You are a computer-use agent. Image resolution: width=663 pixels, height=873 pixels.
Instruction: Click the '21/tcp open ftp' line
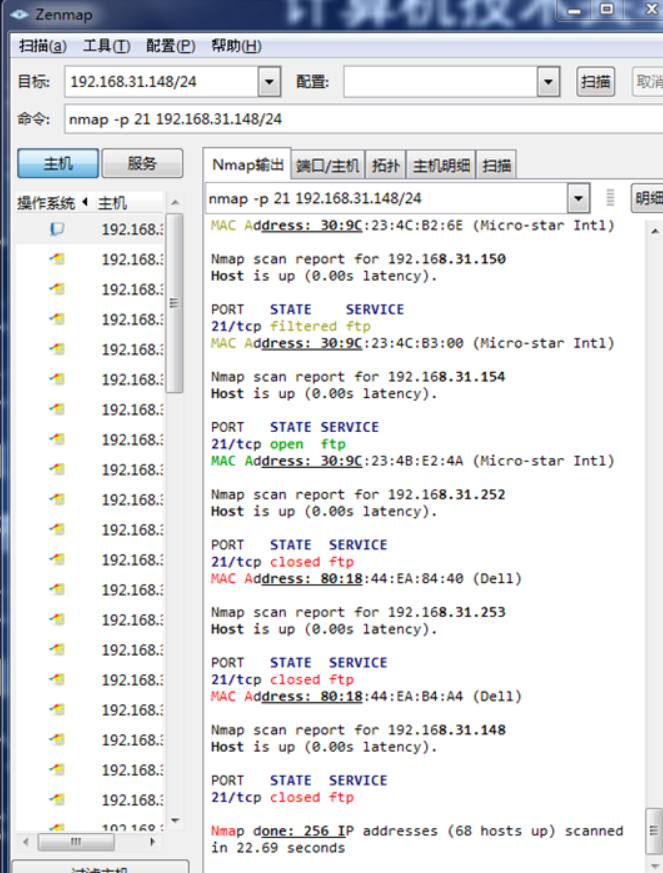point(278,444)
